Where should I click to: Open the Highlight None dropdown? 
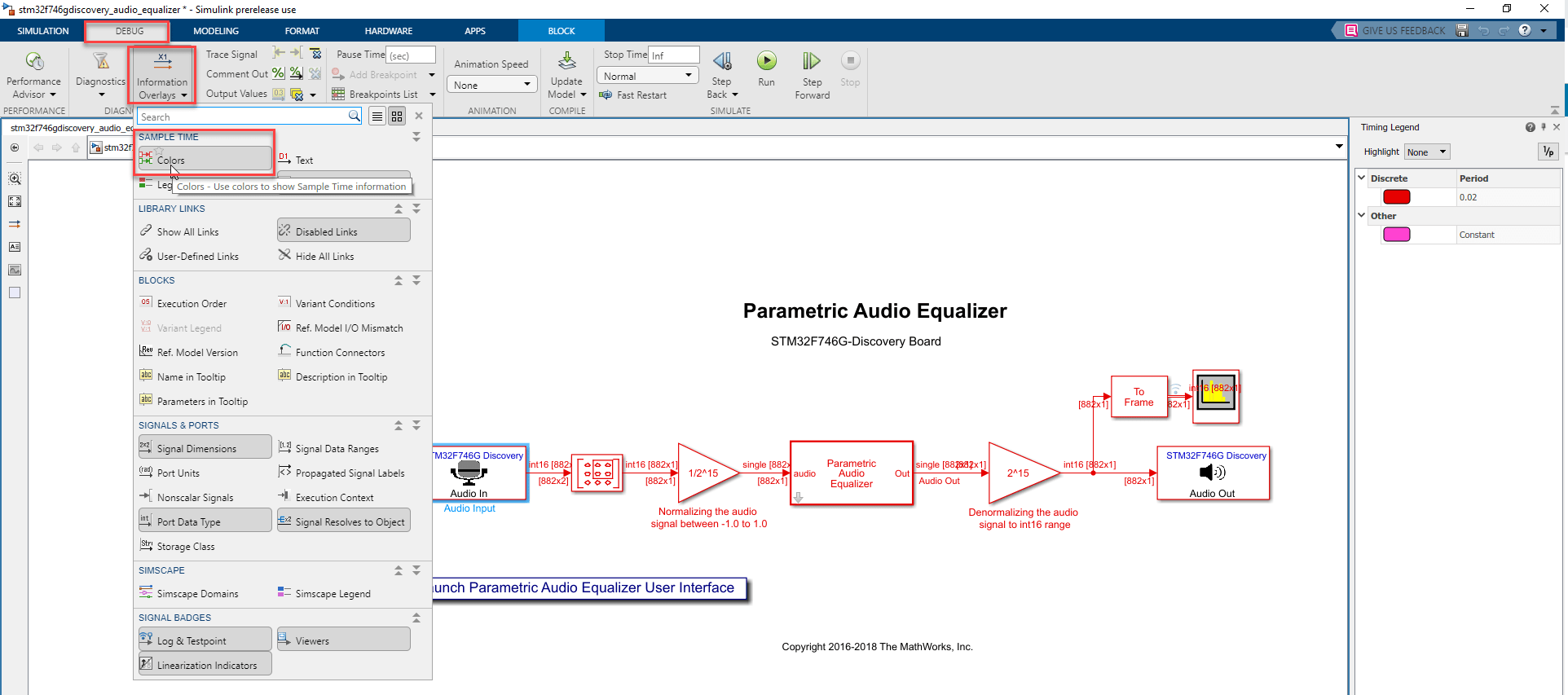(x=1427, y=152)
